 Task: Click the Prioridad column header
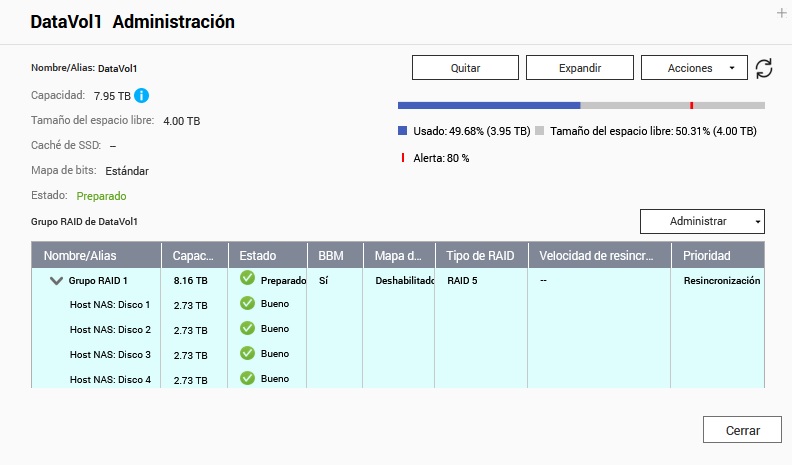pyautogui.click(x=707, y=255)
